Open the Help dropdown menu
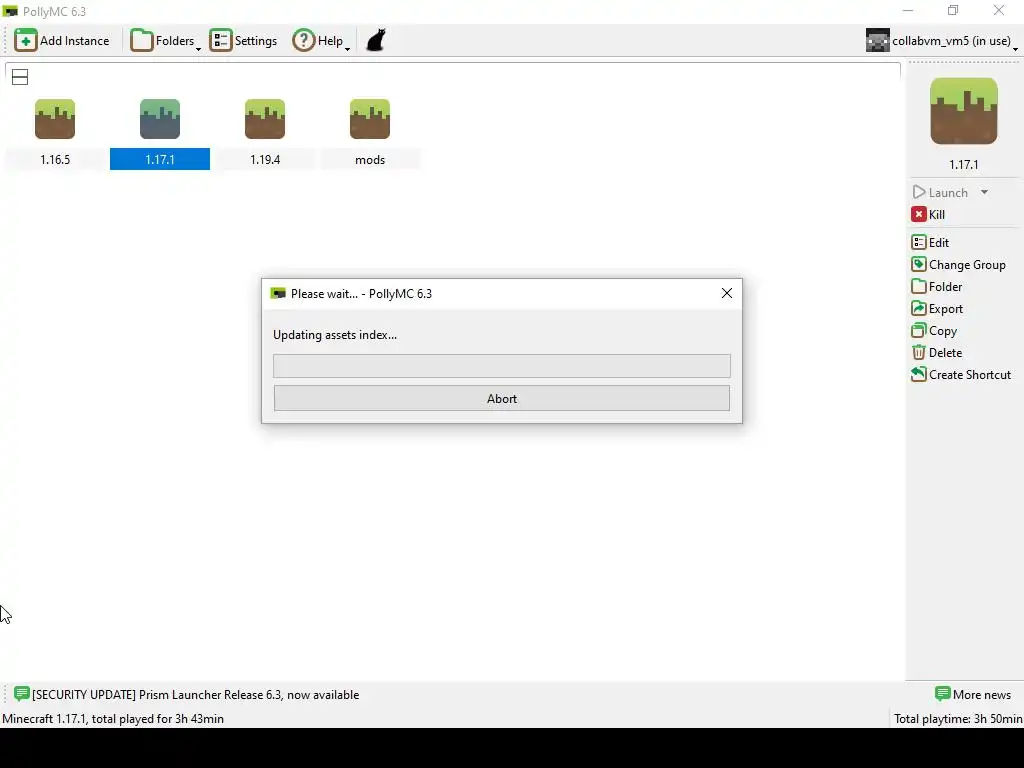Screen dimensions: 1024x768 tap(321, 40)
